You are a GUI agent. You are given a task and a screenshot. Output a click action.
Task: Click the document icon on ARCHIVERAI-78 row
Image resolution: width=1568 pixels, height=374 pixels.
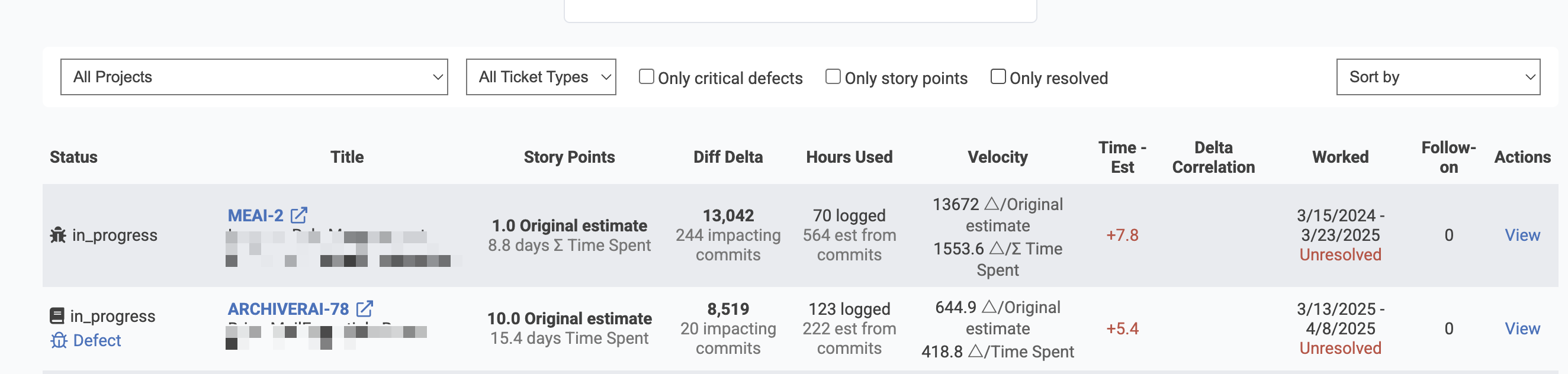point(57,316)
